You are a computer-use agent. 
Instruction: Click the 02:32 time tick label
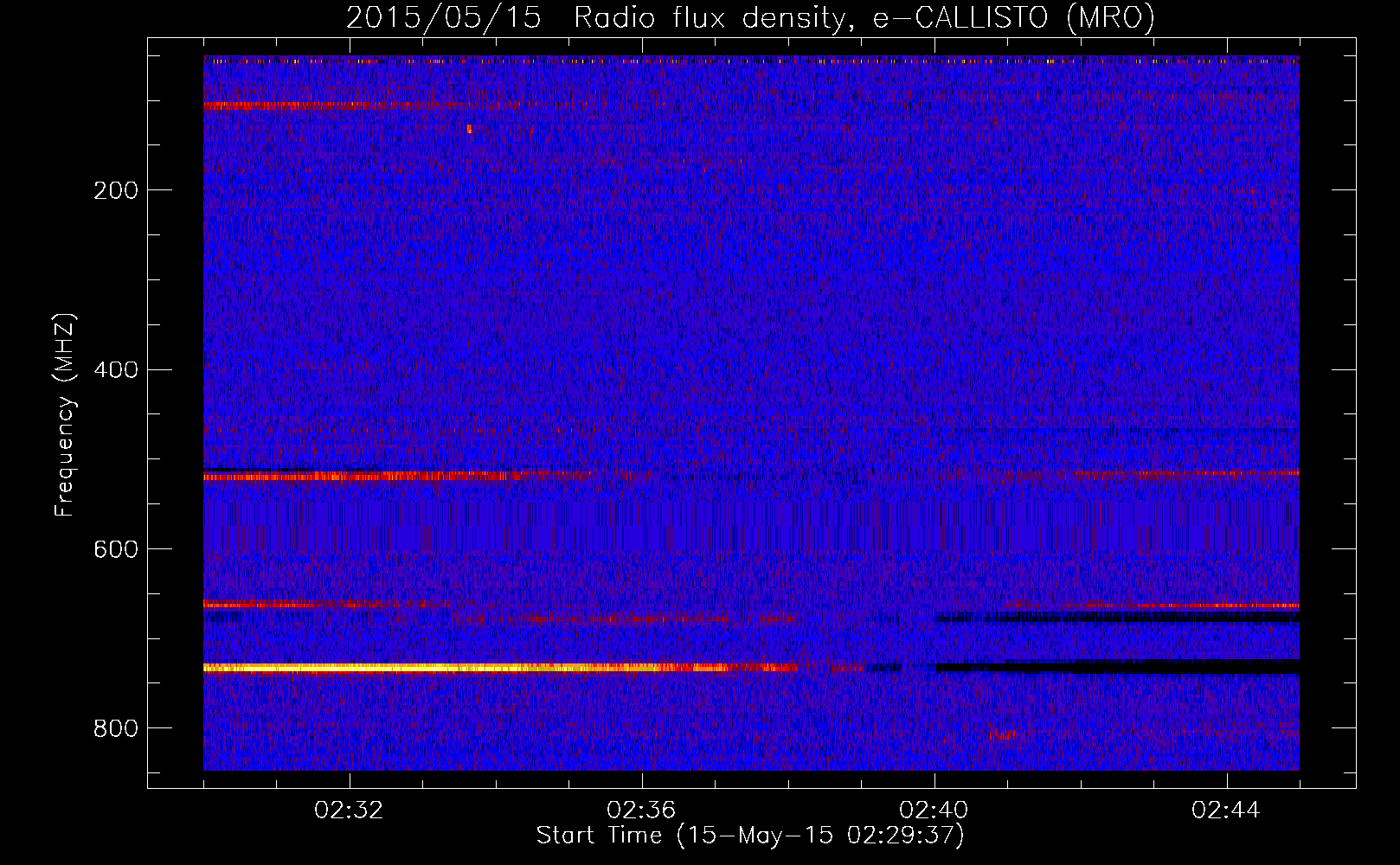click(349, 811)
